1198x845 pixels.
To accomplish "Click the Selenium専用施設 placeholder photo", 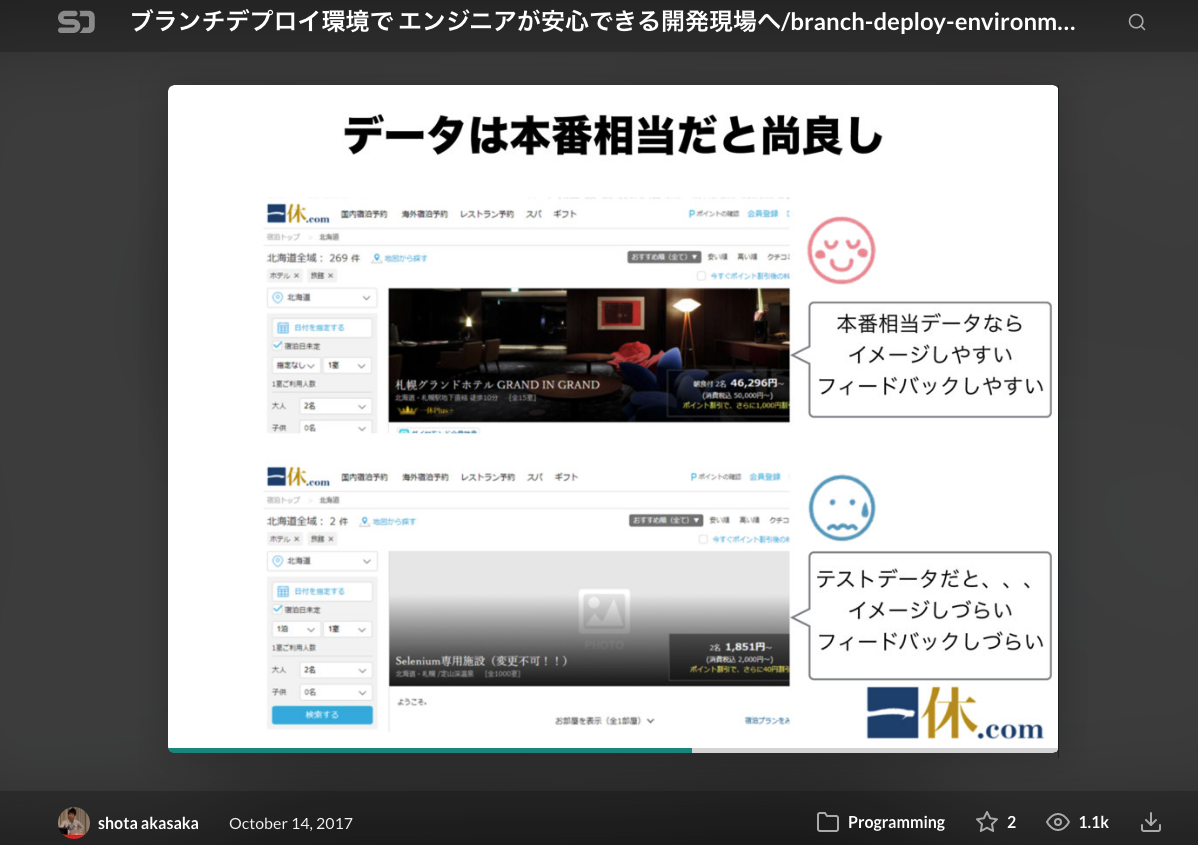I will [588, 618].
